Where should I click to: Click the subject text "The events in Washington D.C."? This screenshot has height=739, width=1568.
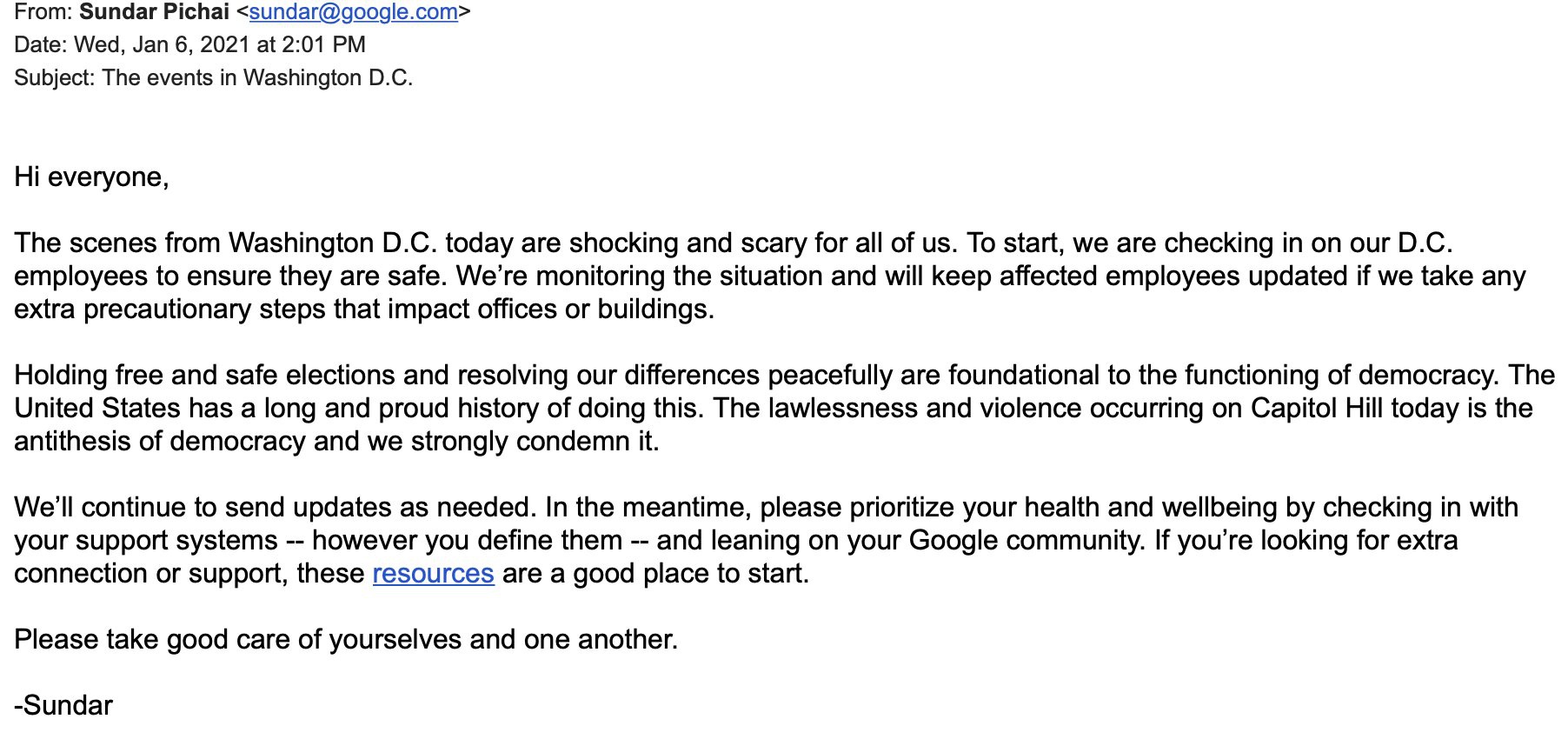(x=257, y=78)
